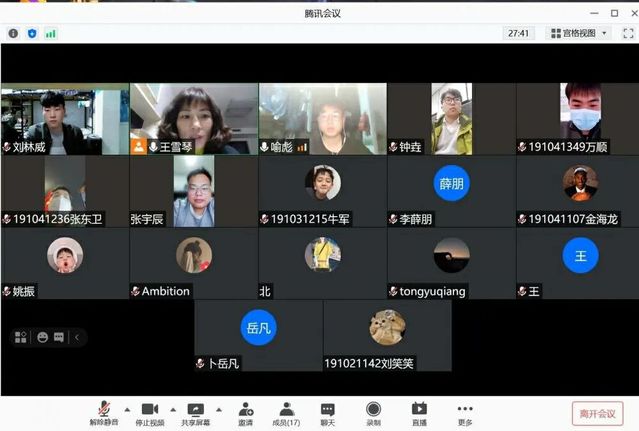Screen dimensions: 639x431
Task: Toggle the bullet-chat message icon in floating bar
Action: click(x=59, y=337)
